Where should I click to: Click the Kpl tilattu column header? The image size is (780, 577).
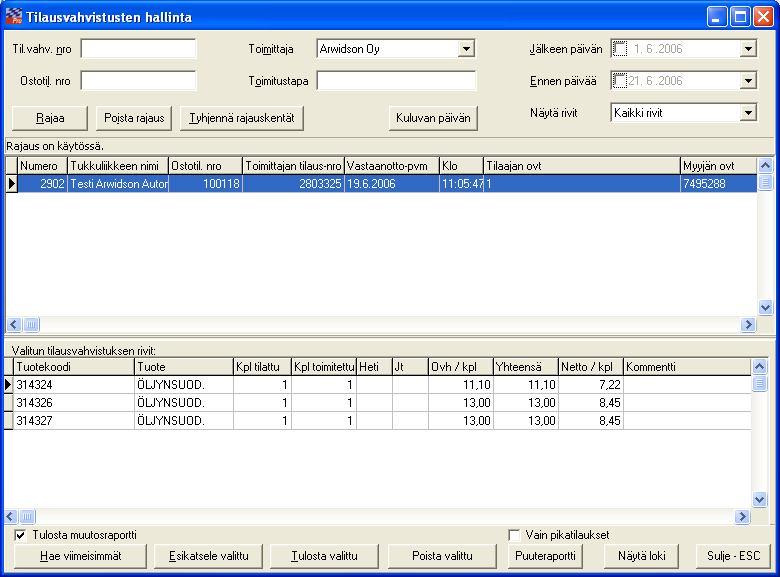(262, 367)
